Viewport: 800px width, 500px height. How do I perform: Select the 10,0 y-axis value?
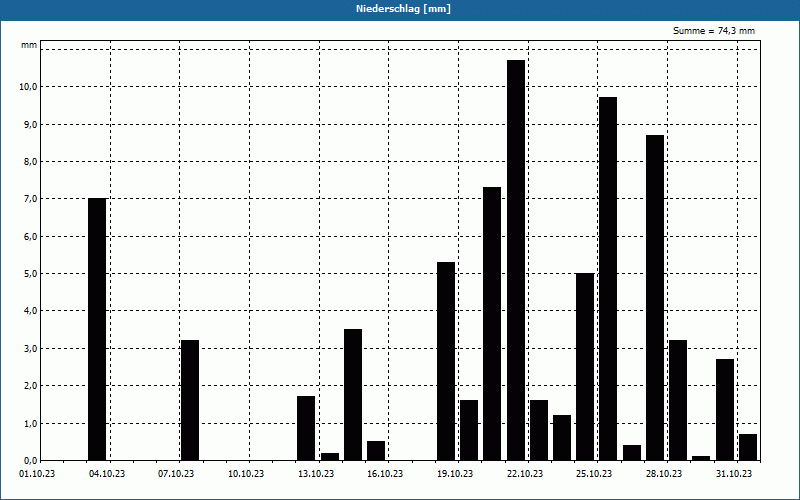(x=29, y=87)
